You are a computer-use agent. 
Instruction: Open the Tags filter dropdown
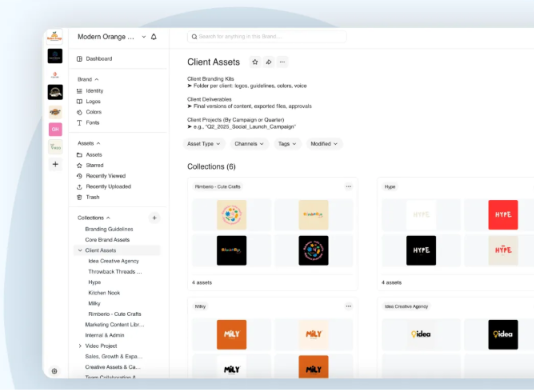coord(287,144)
